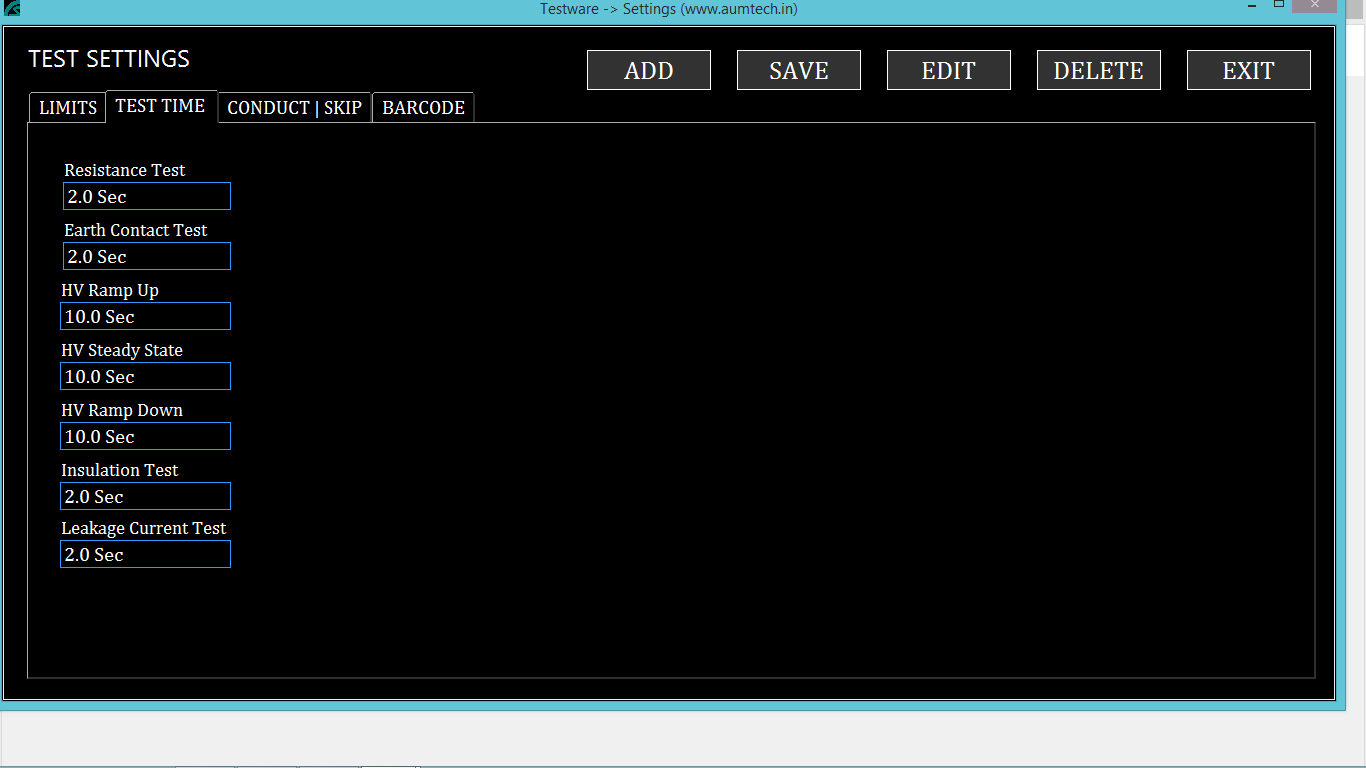The height and width of the screenshot is (768, 1366).
Task: Click the Leakage Current Test label
Action: pos(144,528)
